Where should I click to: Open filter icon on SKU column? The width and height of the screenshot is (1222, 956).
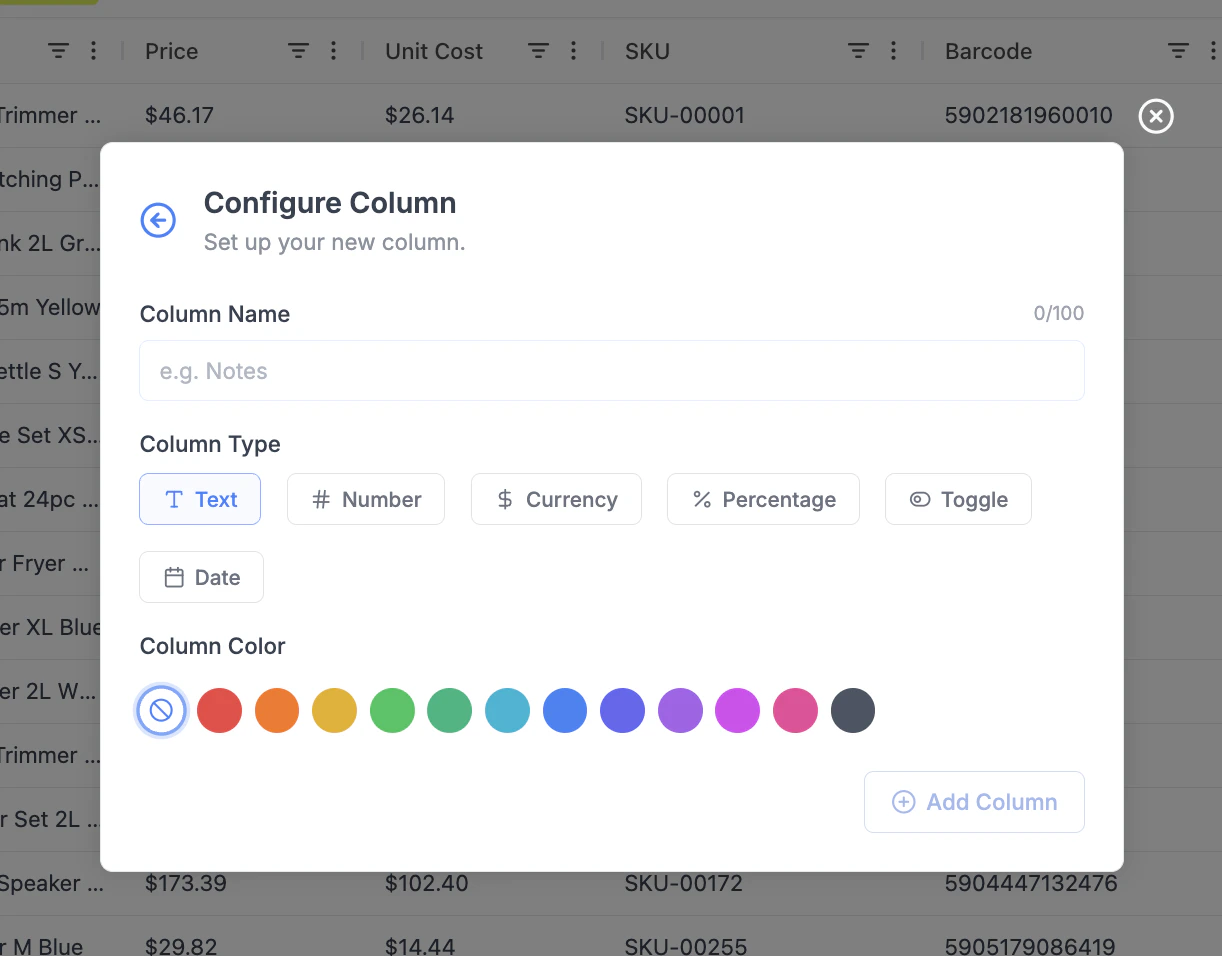(858, 51)
